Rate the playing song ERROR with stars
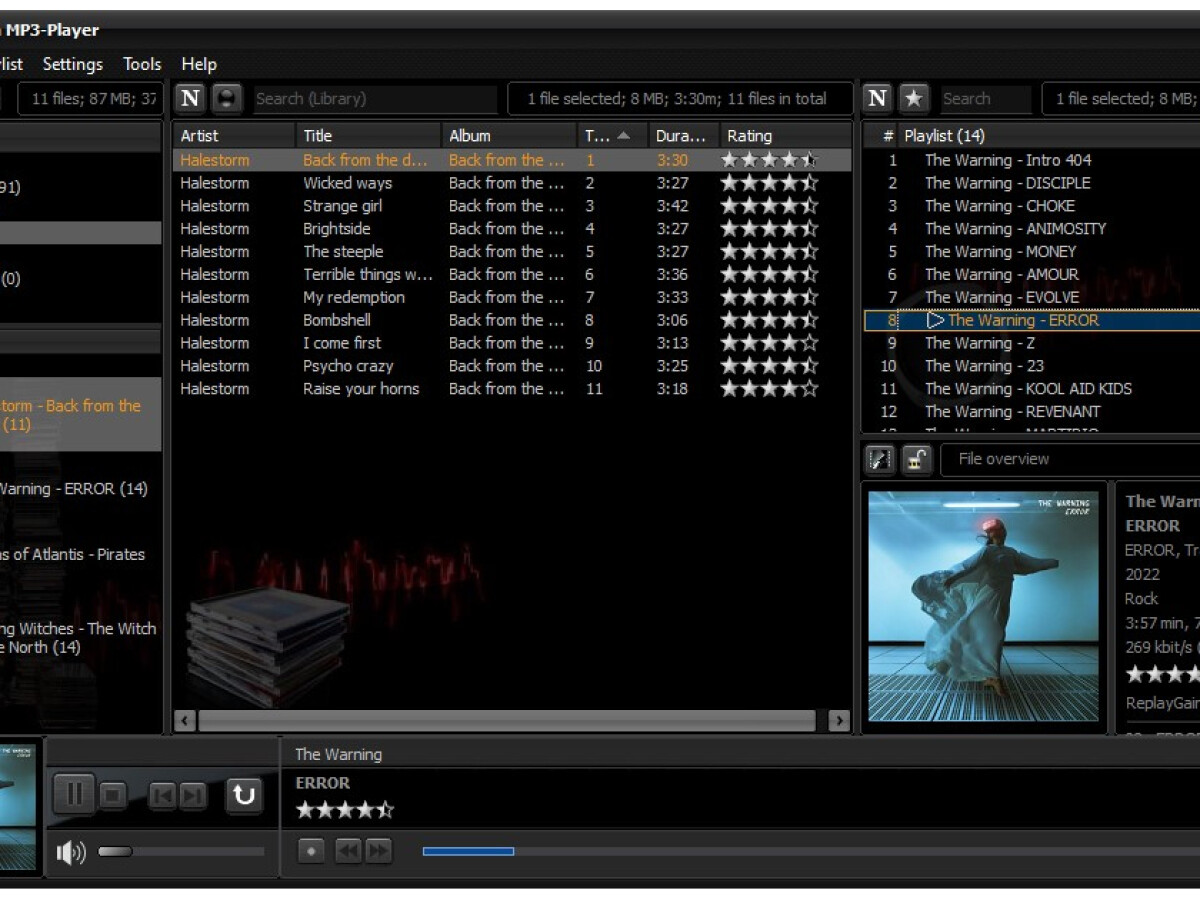Image resolution: width=1200 pixels, height=900 pixels. pos(345,810)
